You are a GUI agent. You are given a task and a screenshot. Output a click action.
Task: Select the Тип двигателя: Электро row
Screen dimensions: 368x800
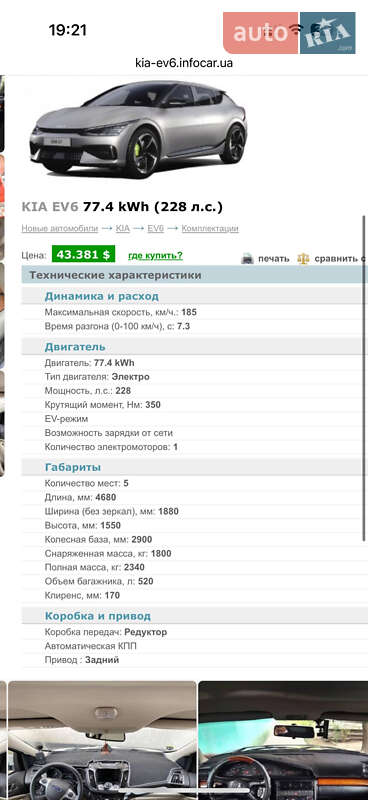point(194,377)
